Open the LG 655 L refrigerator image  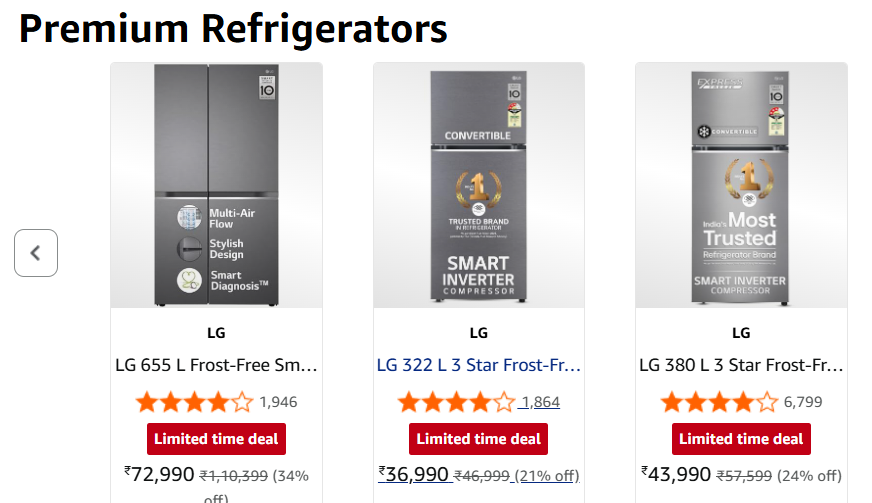pyautogui.click(x=216, y=185)
